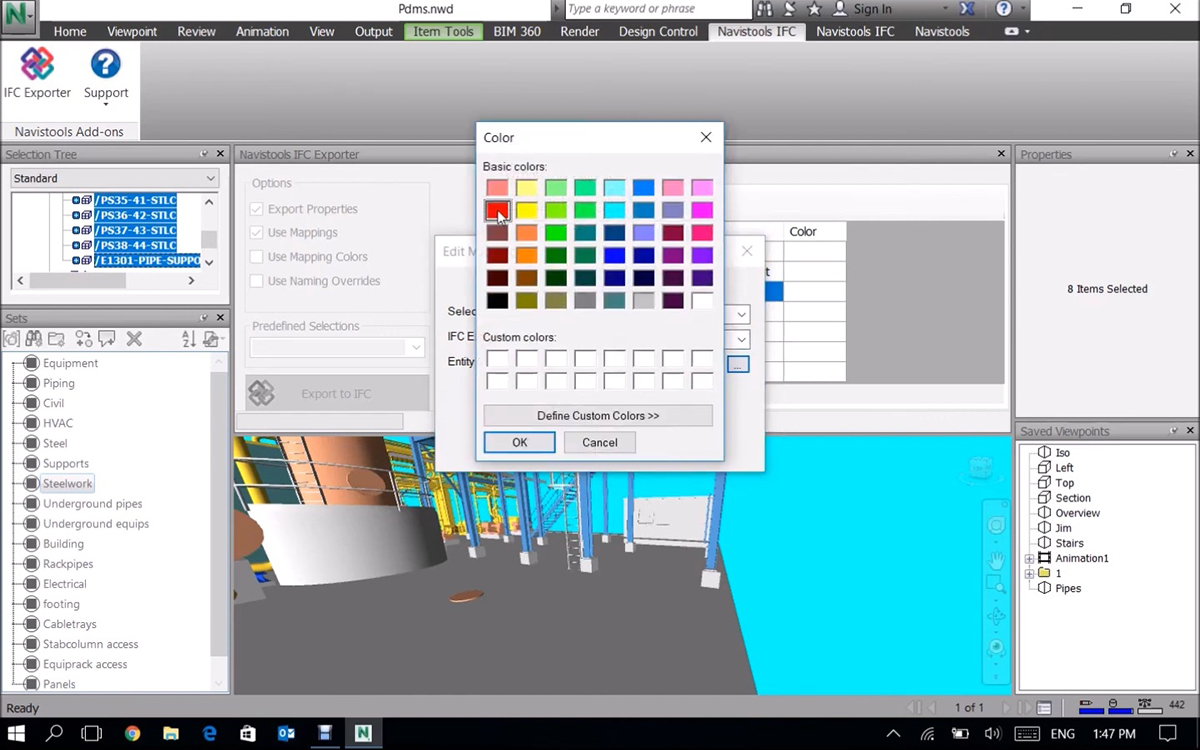This screenshot has width=1200, height=750.
Task: Click Import/Export icon in Sets toolbar
Action: tap(211, 339)
